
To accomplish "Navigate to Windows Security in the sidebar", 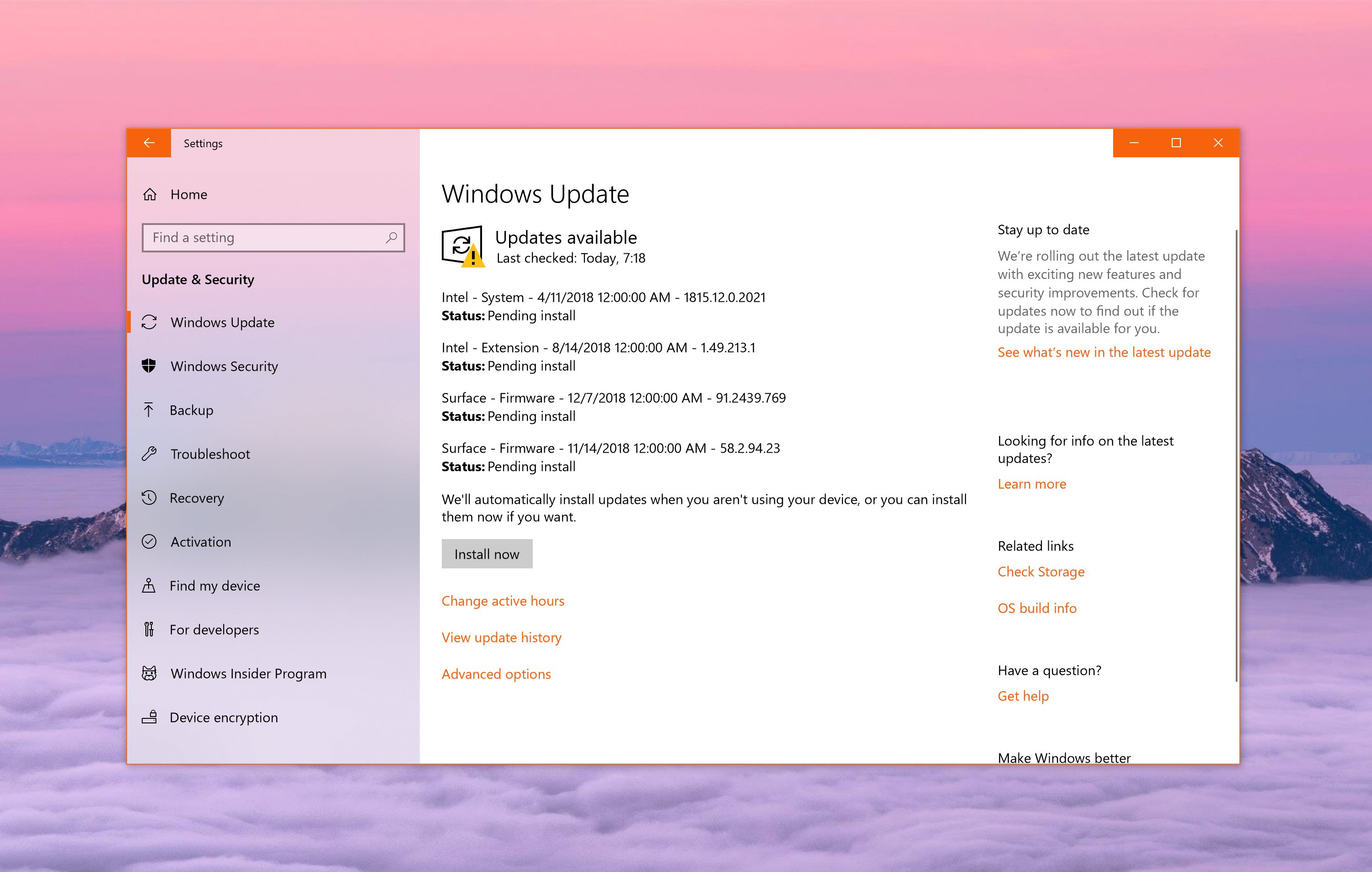I will (x=223, y=366).
